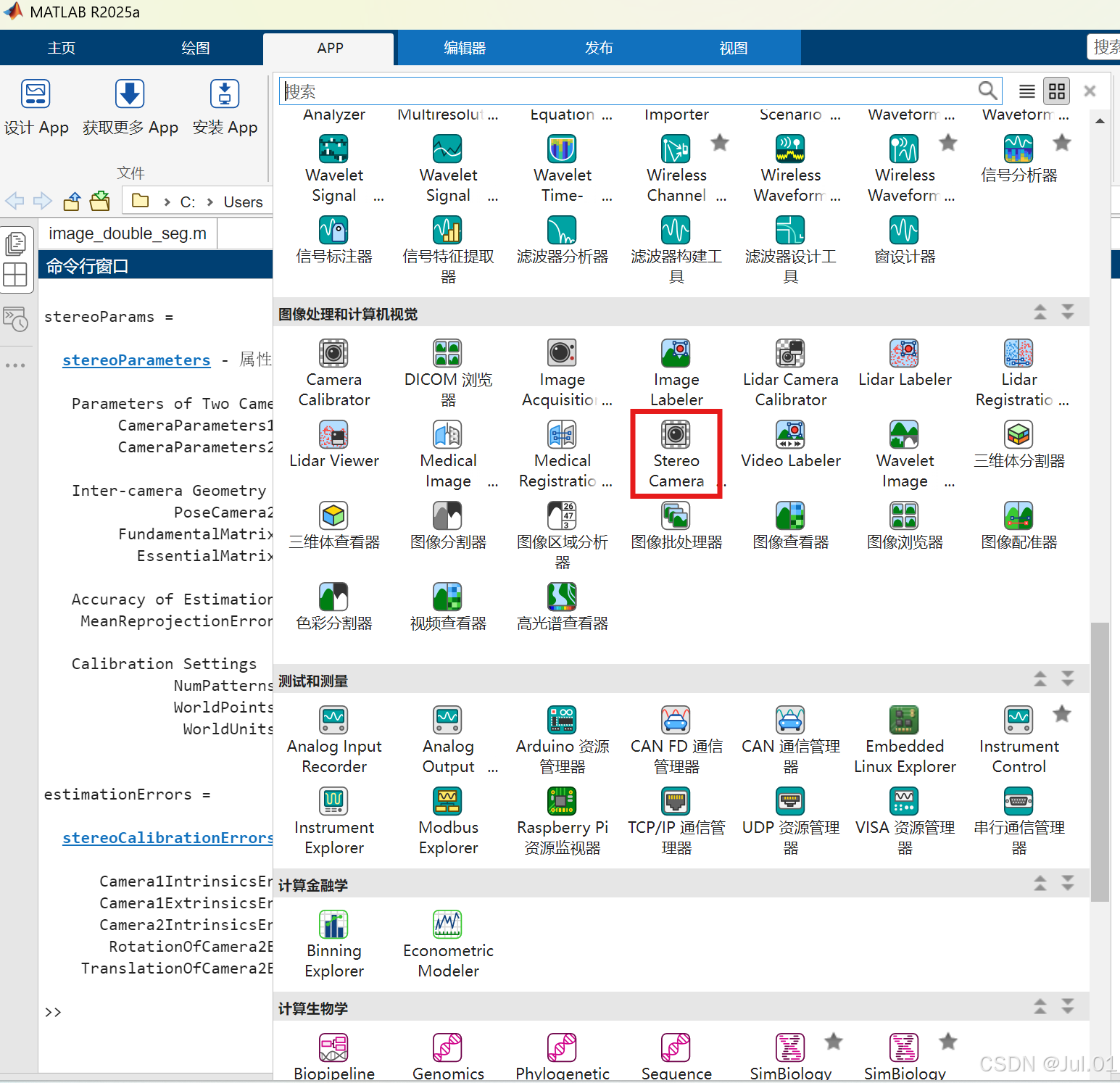
Task: Open the Analog Input Recorder app
Action: tap(334, 739)
